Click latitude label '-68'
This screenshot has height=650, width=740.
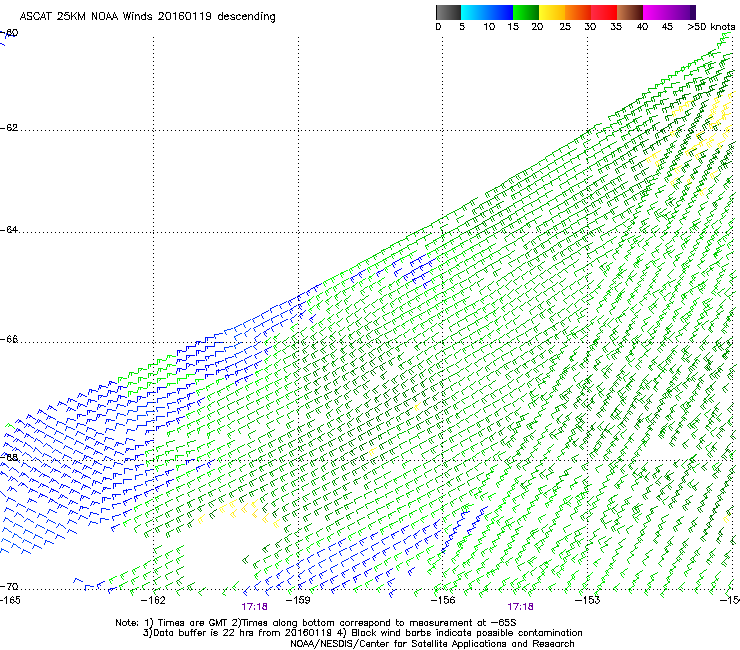tap(9, 457)
